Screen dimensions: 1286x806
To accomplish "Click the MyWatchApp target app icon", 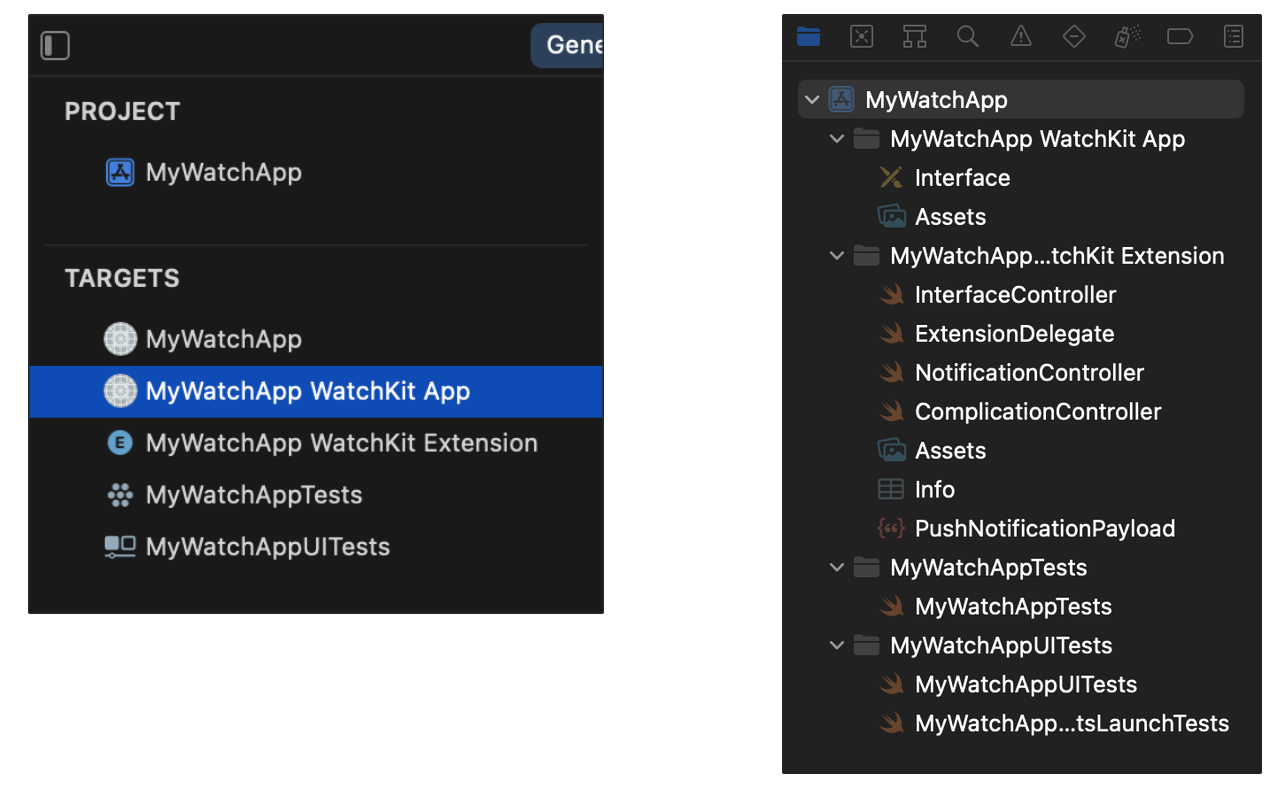I will (120, 339).
